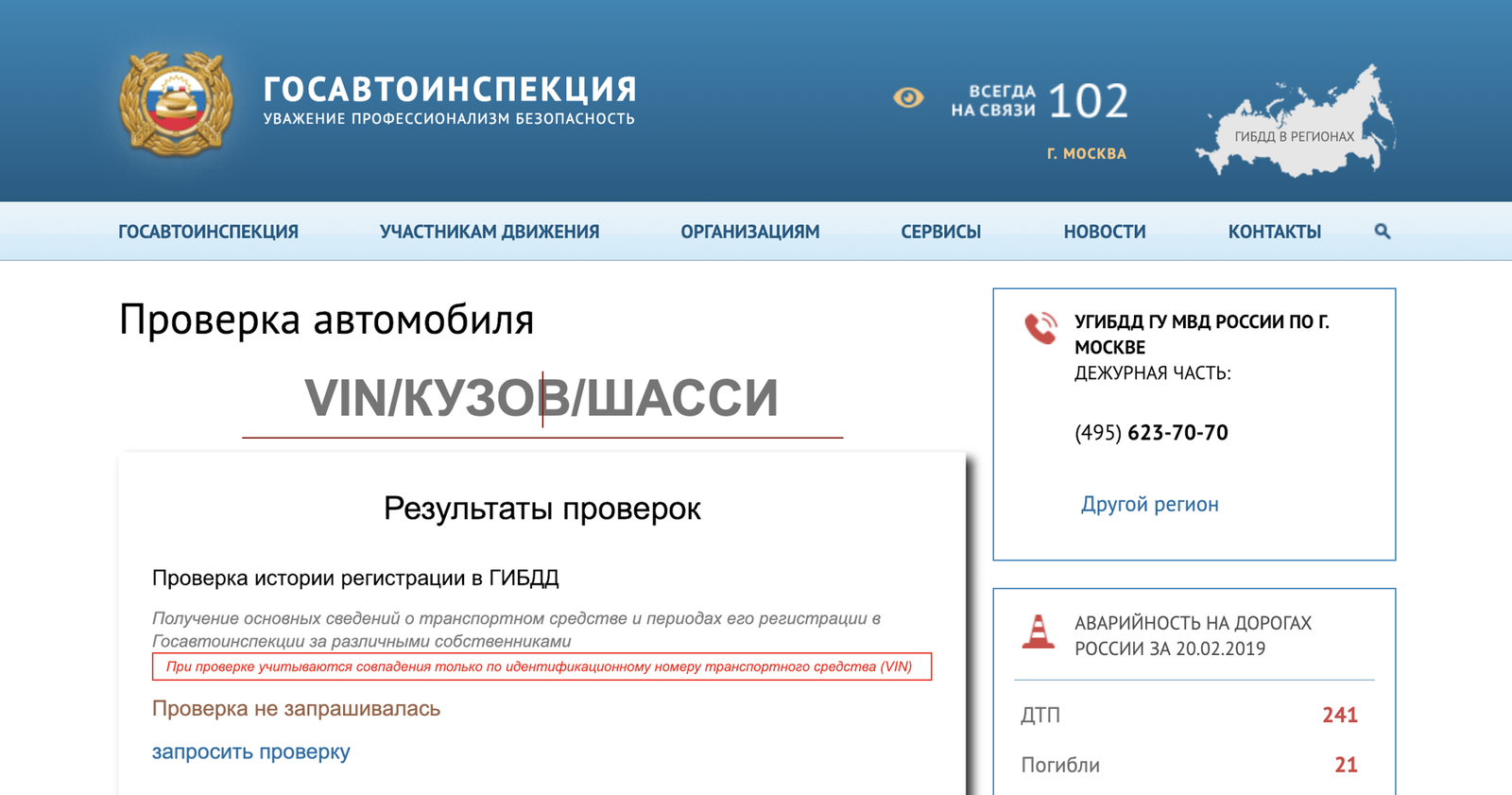Click the ДТП value 241
The image size is (1512, 795).
point(1340,715)
